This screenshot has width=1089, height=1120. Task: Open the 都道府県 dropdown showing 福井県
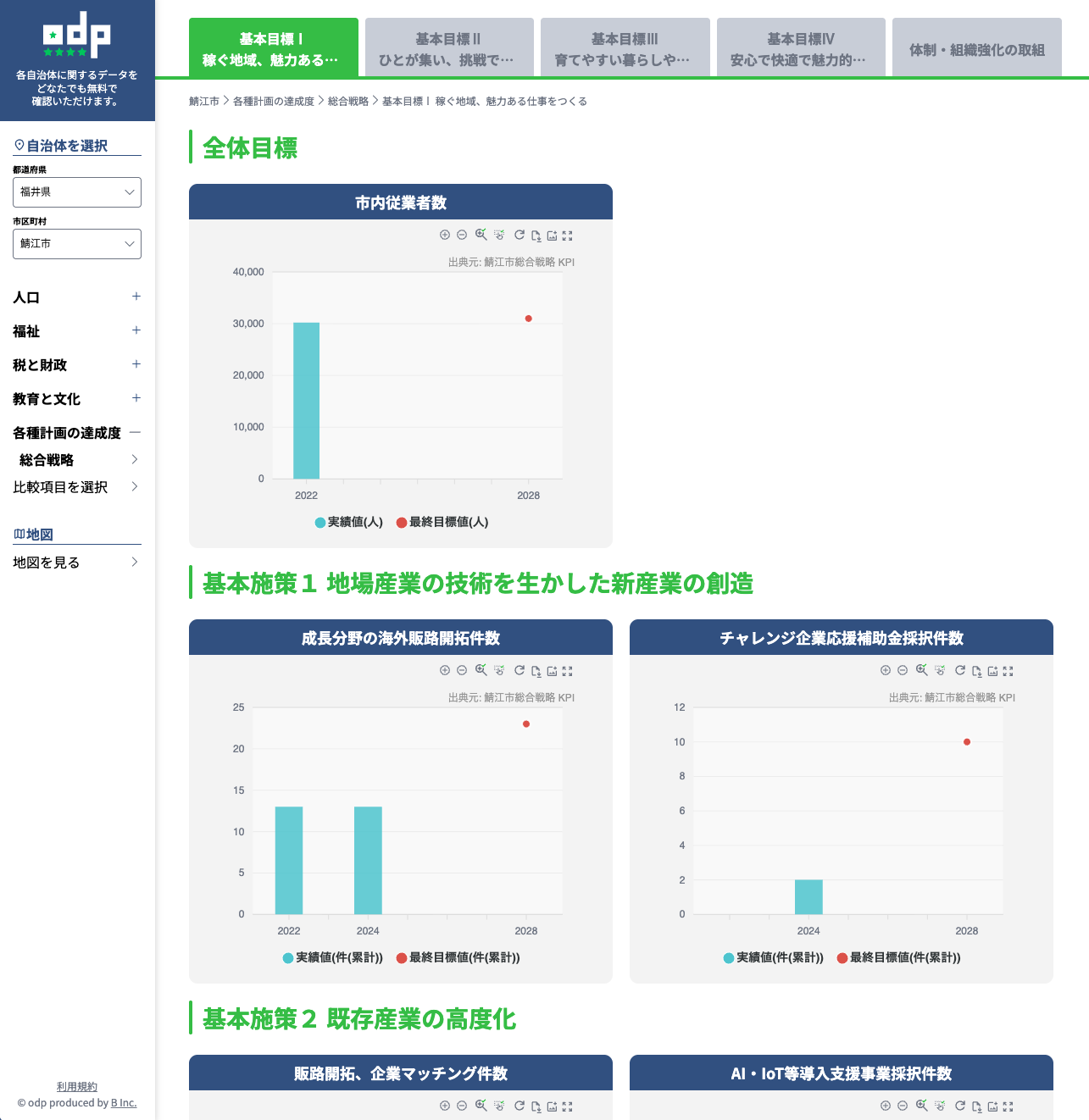tap(77, 192)
